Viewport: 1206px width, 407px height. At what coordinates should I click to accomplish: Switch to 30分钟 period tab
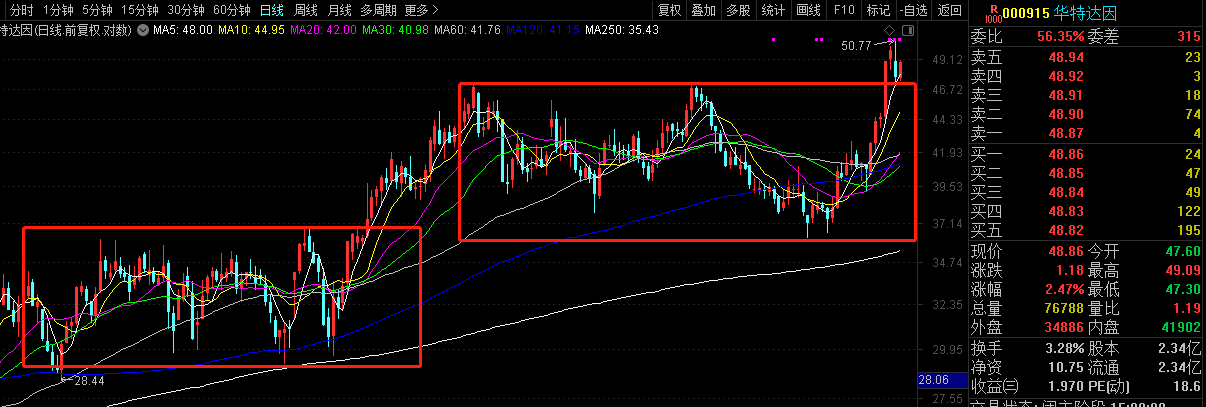pos(185,10)
